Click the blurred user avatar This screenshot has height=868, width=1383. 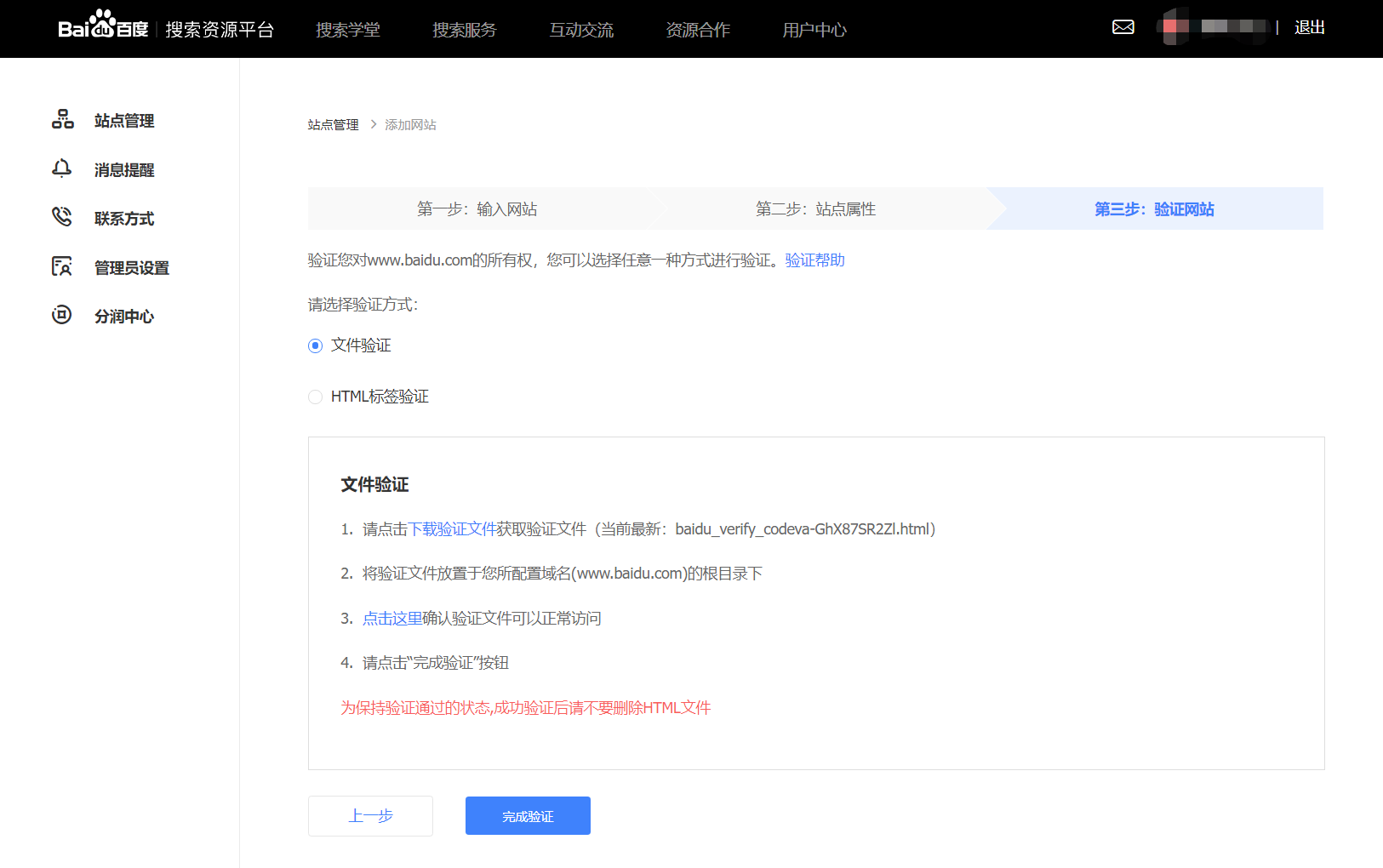click(1174, 27)
